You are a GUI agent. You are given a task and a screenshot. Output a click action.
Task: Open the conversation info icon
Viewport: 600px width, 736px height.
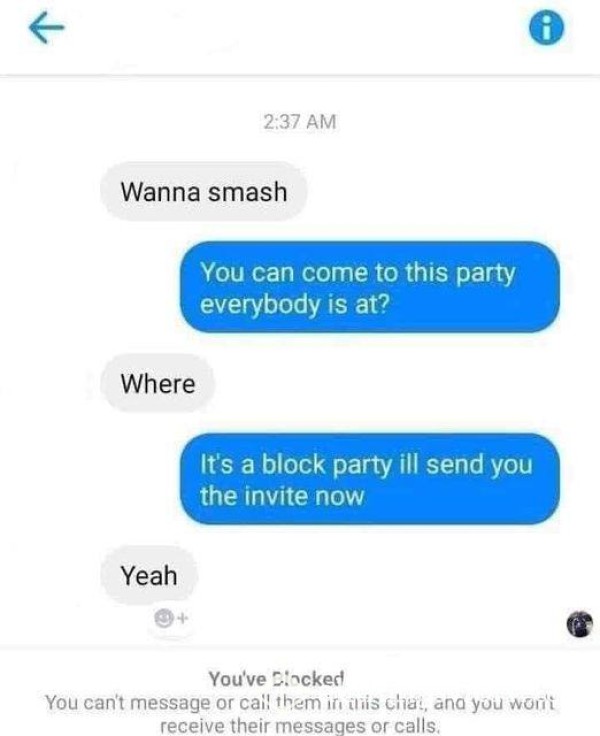546,28
